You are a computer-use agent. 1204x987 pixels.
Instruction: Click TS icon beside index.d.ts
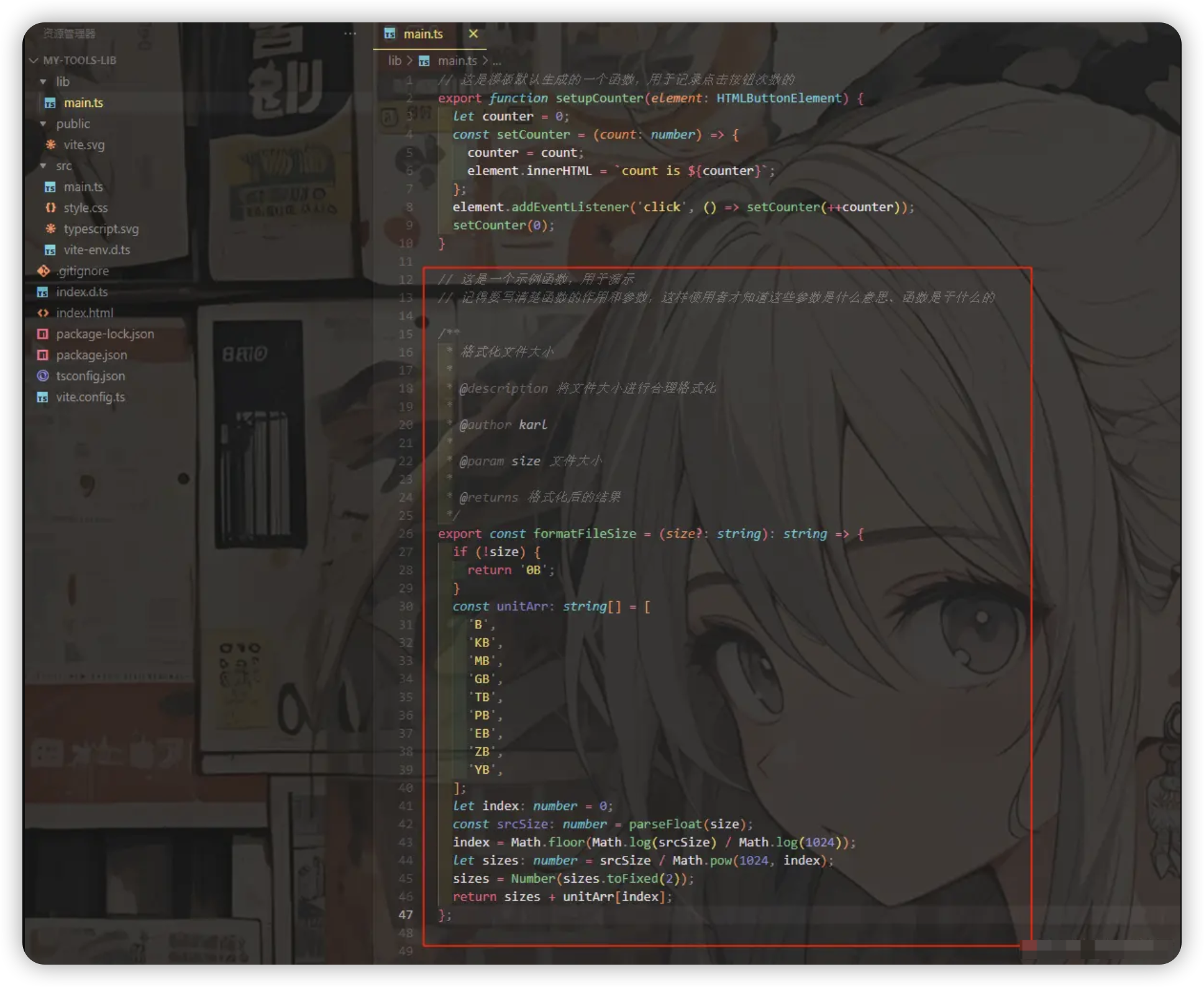[43, 292]
